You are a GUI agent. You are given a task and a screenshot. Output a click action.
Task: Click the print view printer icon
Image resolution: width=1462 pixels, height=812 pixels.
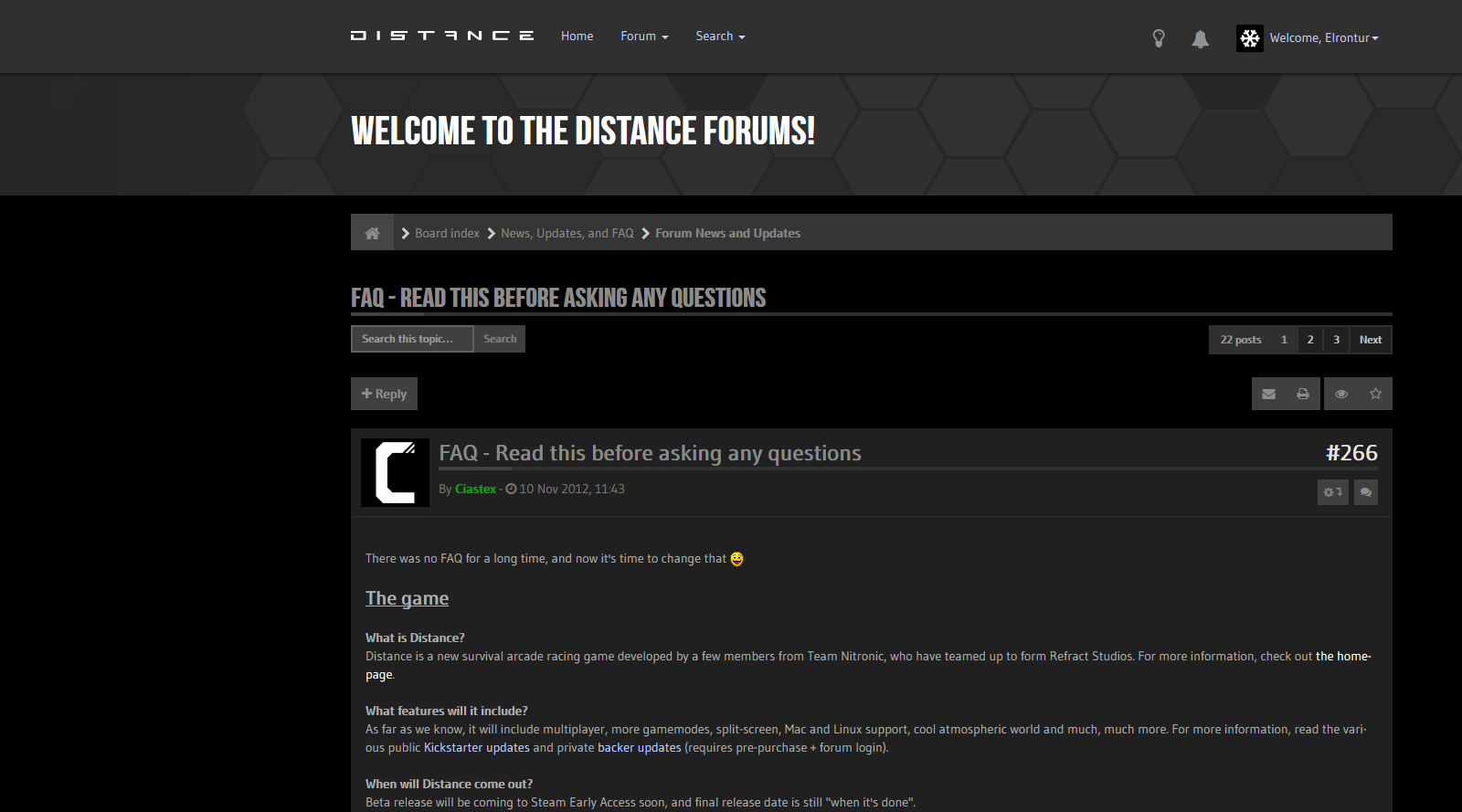1303,394
